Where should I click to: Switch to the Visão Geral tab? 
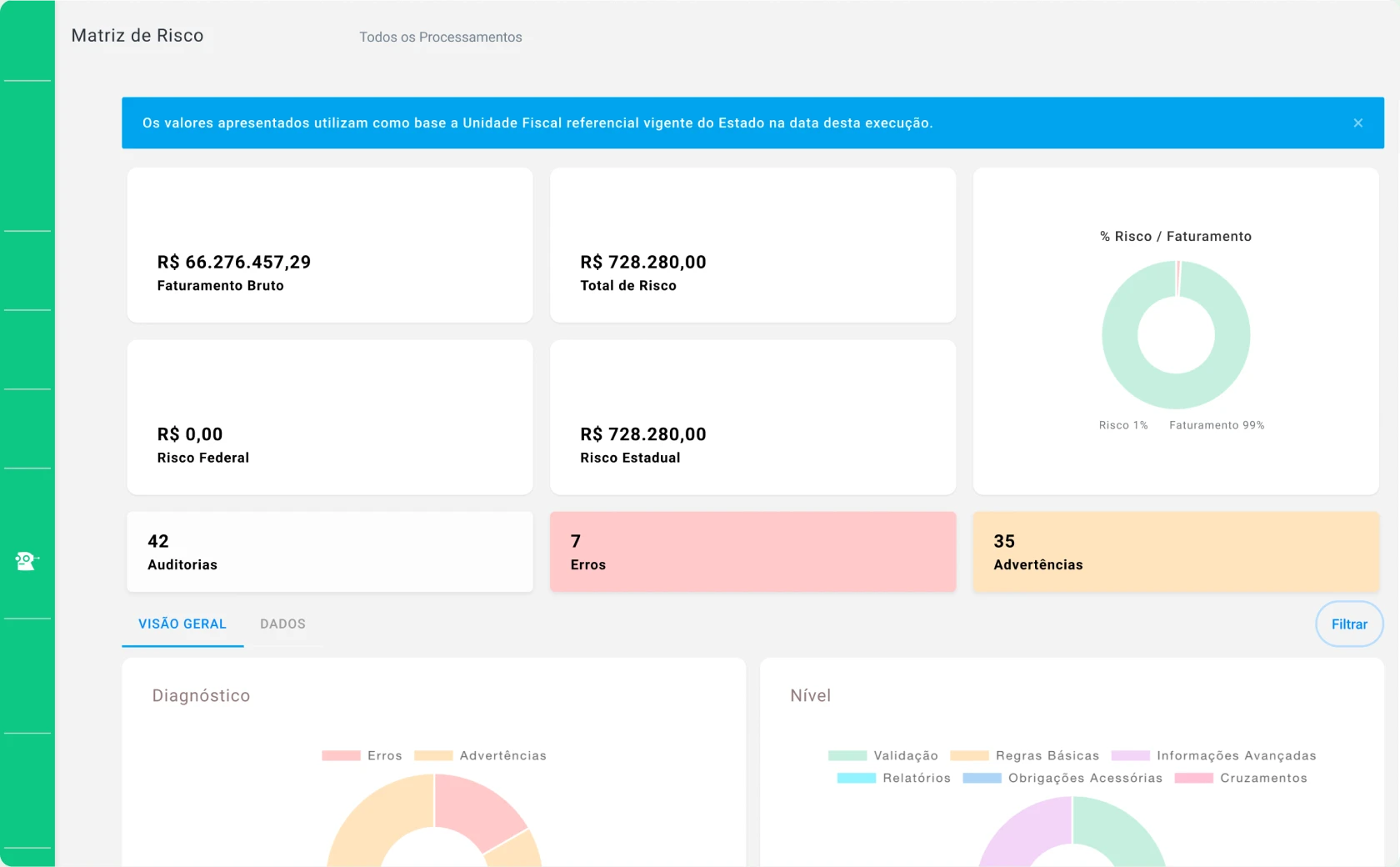point(182,624)
